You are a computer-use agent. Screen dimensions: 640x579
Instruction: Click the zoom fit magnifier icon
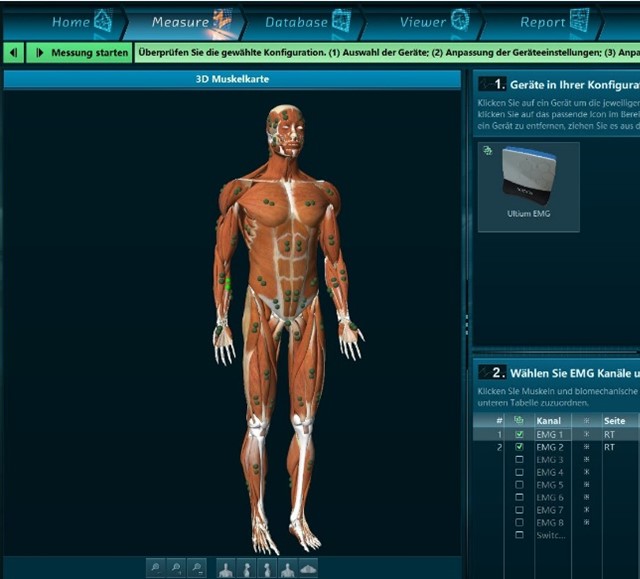(155, 568)
